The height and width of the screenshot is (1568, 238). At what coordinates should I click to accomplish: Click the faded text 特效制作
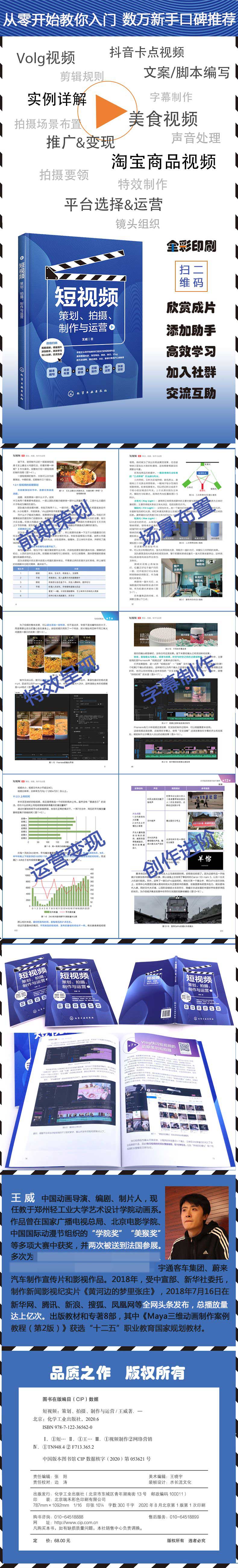click(x=142, y=184)
